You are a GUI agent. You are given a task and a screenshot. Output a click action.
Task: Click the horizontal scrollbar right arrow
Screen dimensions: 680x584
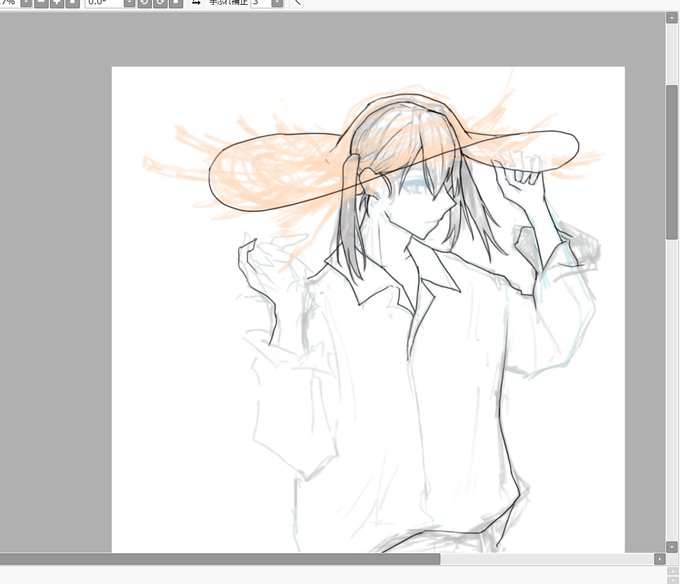point(659,559)
